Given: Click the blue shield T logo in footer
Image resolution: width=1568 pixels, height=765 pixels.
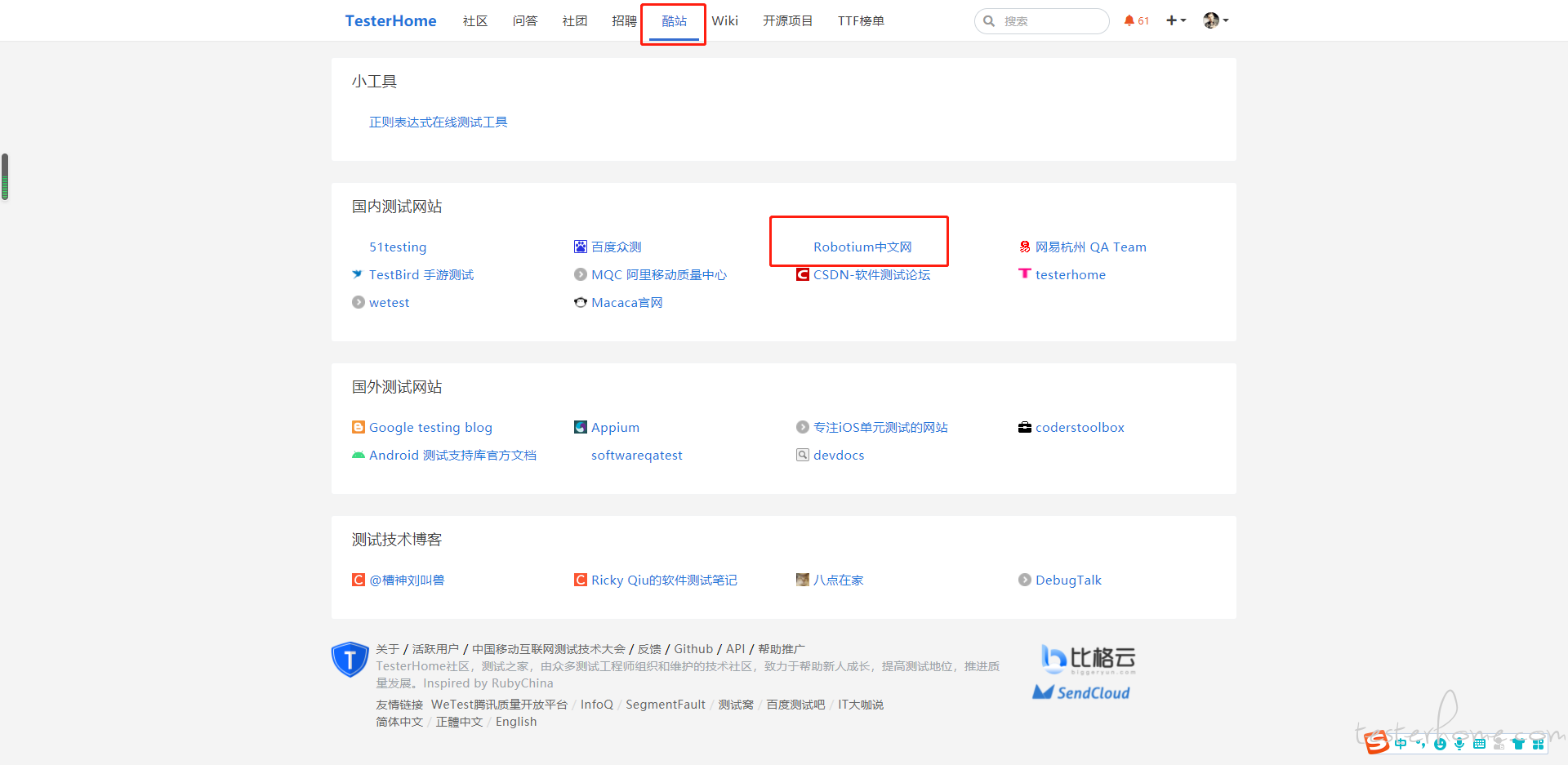Looking at the screenshot, I should [350, 659].
